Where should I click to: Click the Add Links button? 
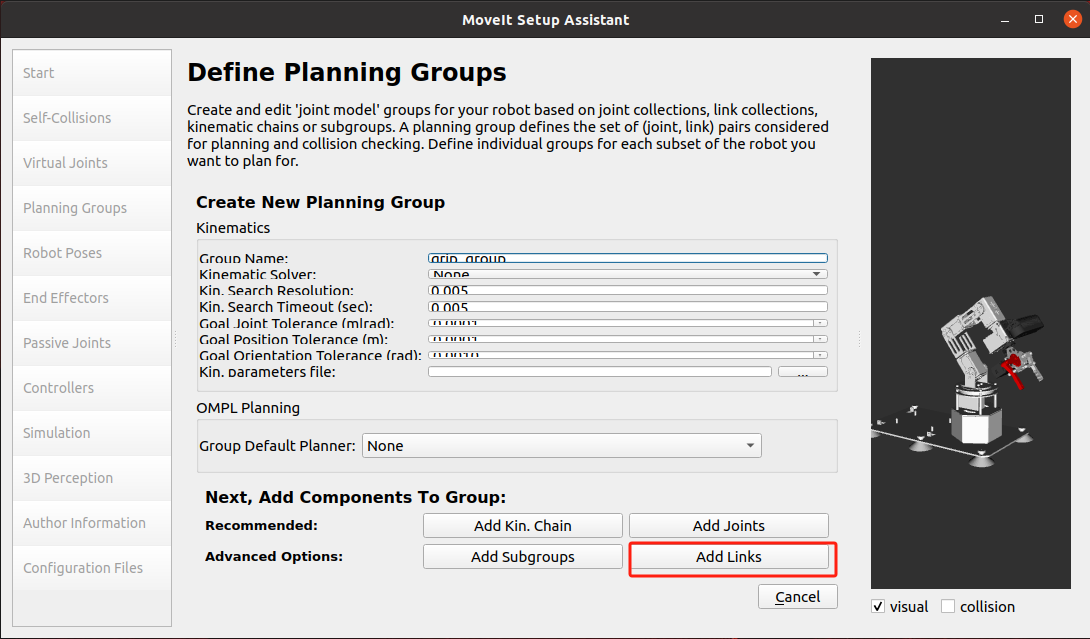(x=729, y=557)
